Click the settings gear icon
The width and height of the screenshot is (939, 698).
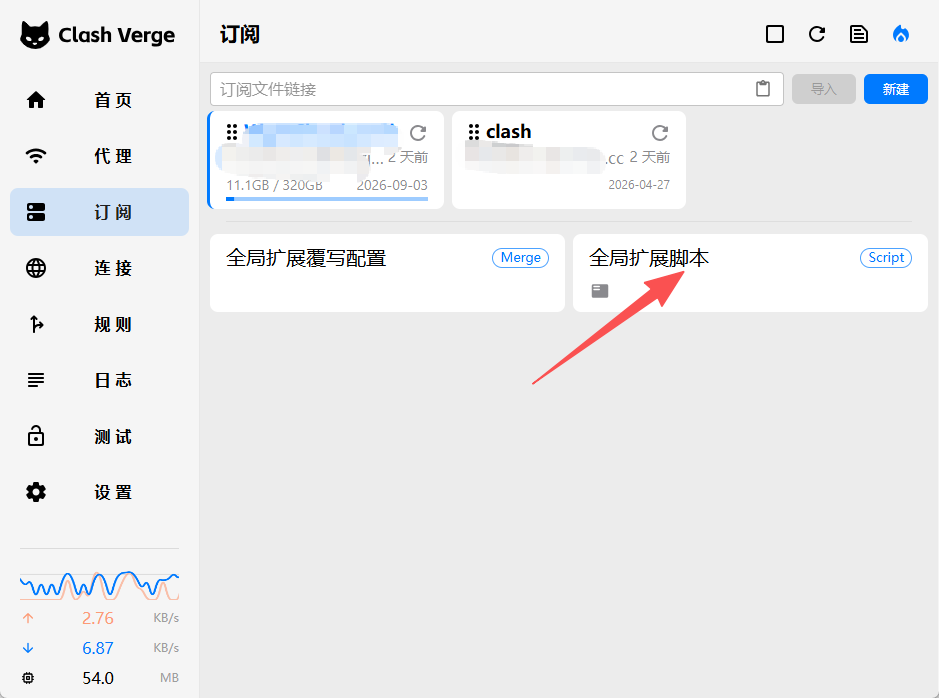tap(36, 492)
